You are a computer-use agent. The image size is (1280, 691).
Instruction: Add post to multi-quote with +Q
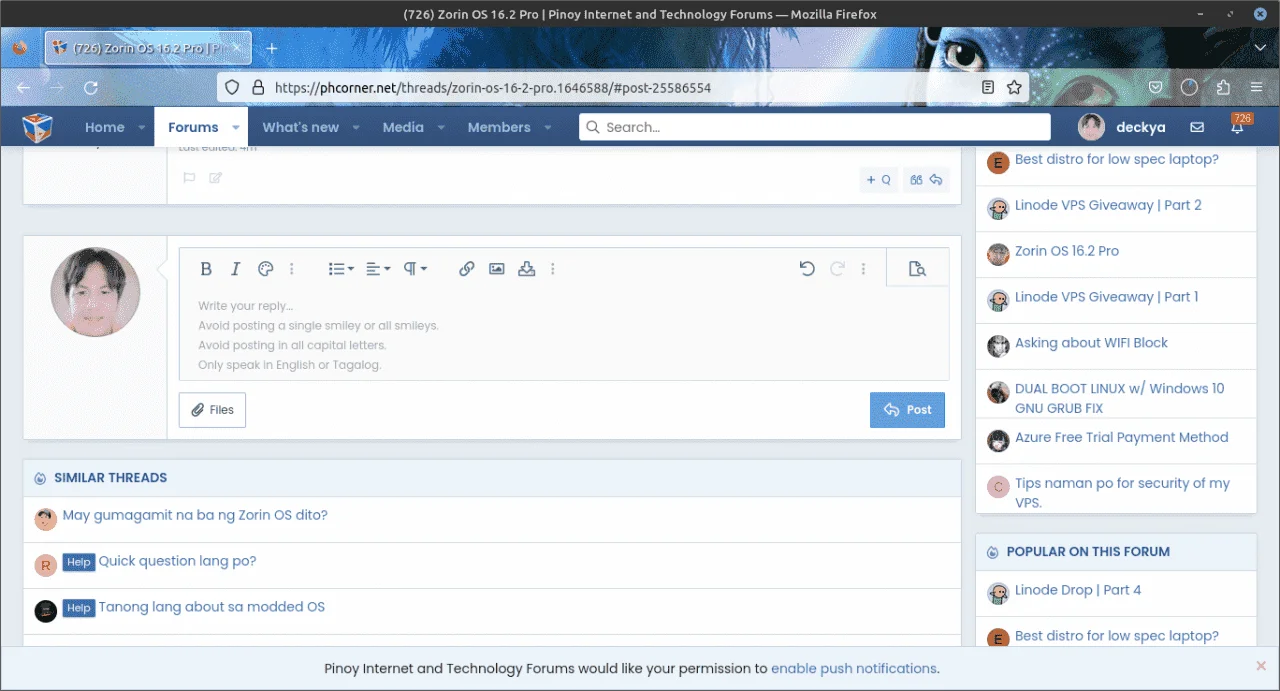point(879,180)
